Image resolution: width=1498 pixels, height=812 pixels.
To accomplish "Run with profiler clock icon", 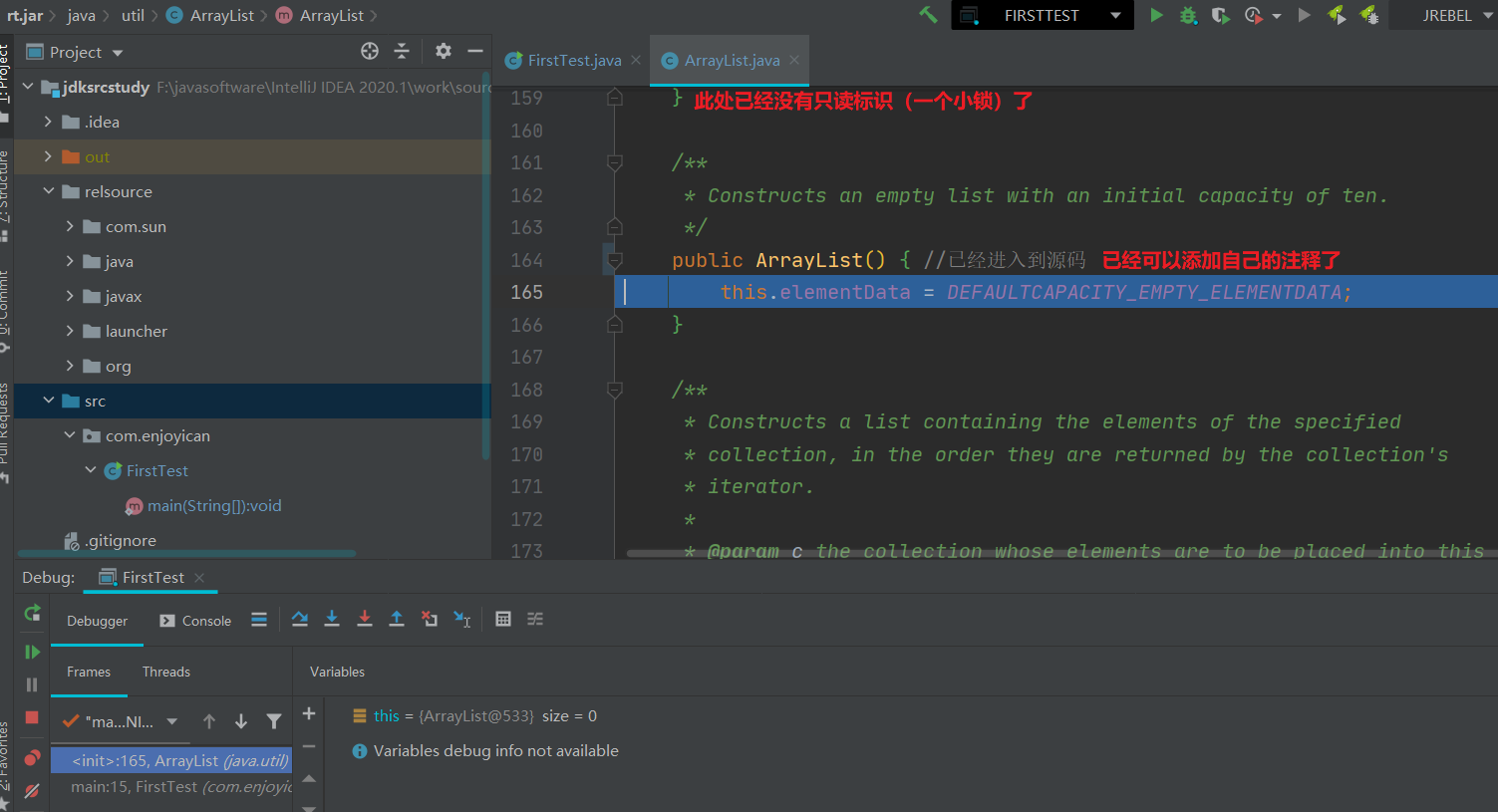I will tap(1254, 15).
